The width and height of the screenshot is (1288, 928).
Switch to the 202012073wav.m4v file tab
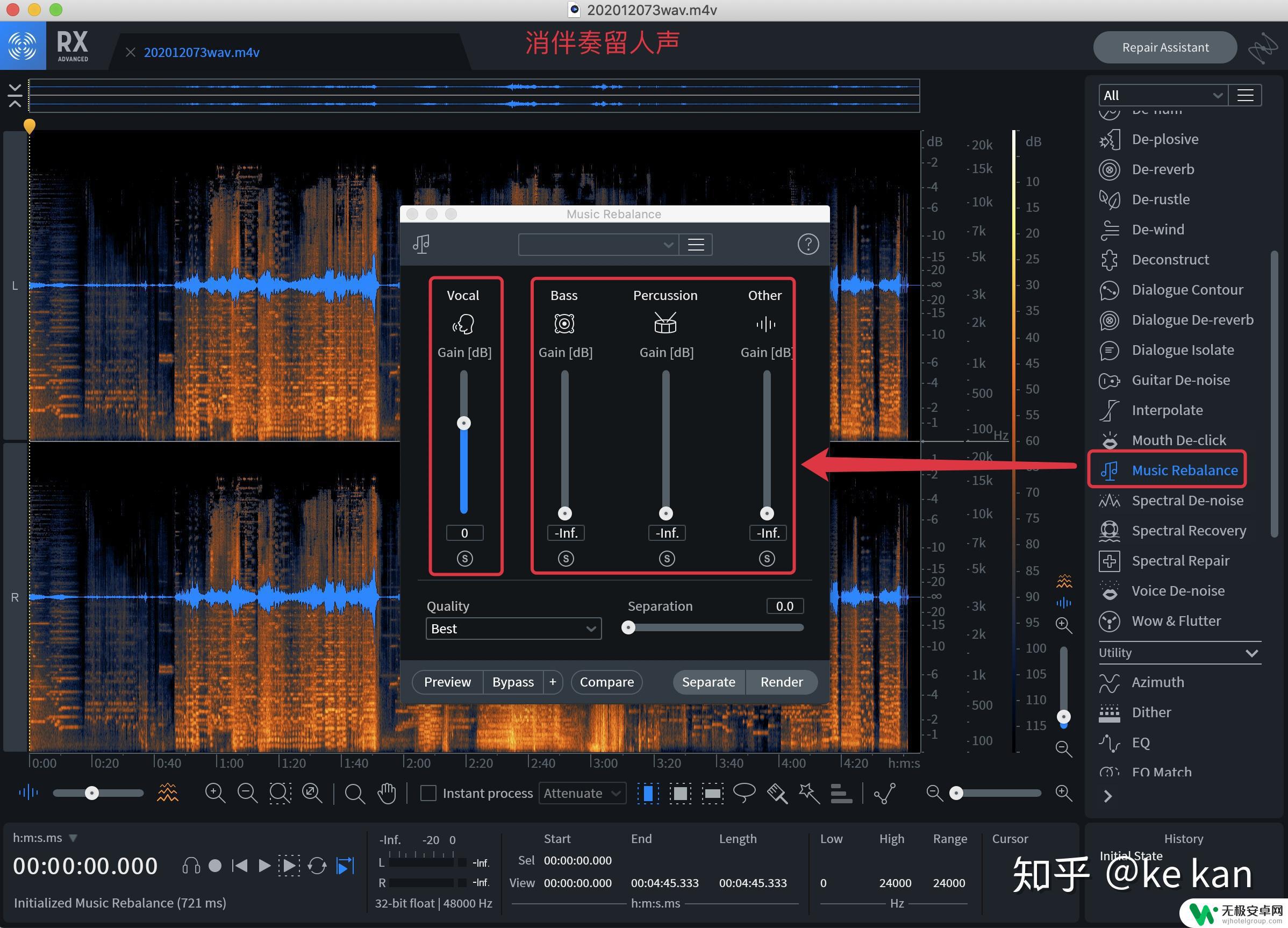[202, 52]
